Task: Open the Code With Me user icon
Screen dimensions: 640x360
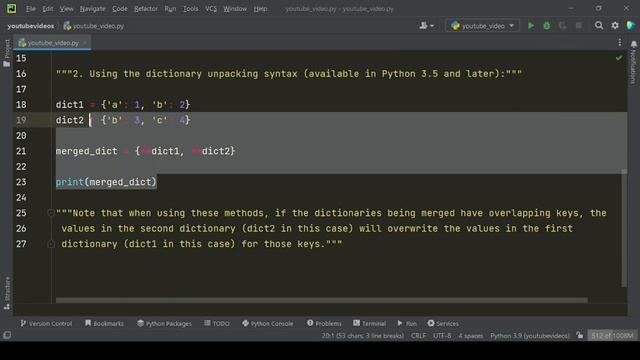Action: [x=426, y=26]
